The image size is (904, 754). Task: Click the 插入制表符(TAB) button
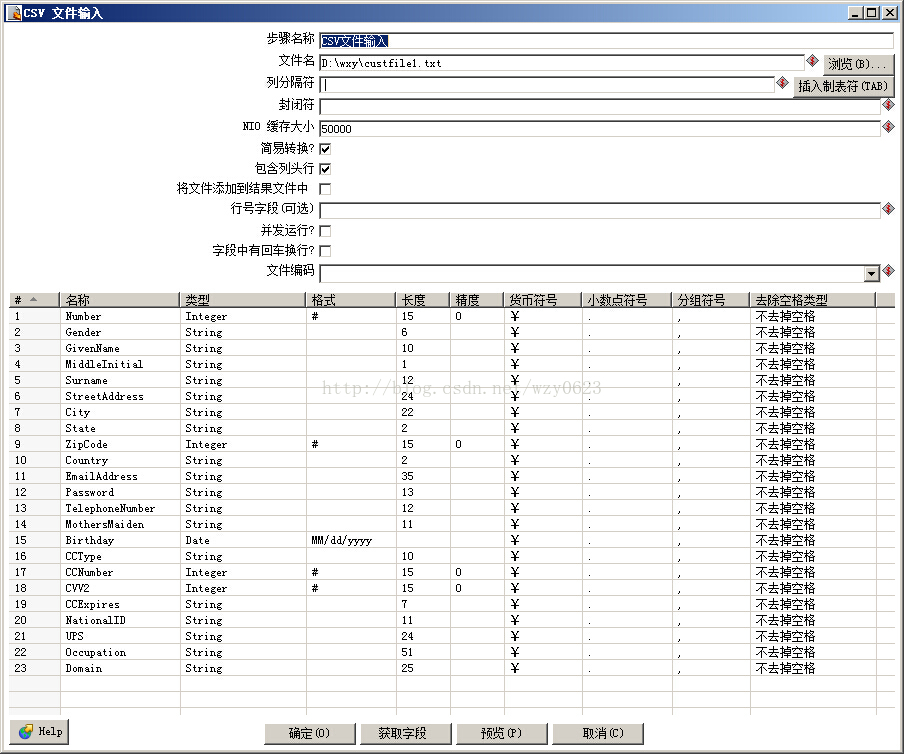[843, 86]
